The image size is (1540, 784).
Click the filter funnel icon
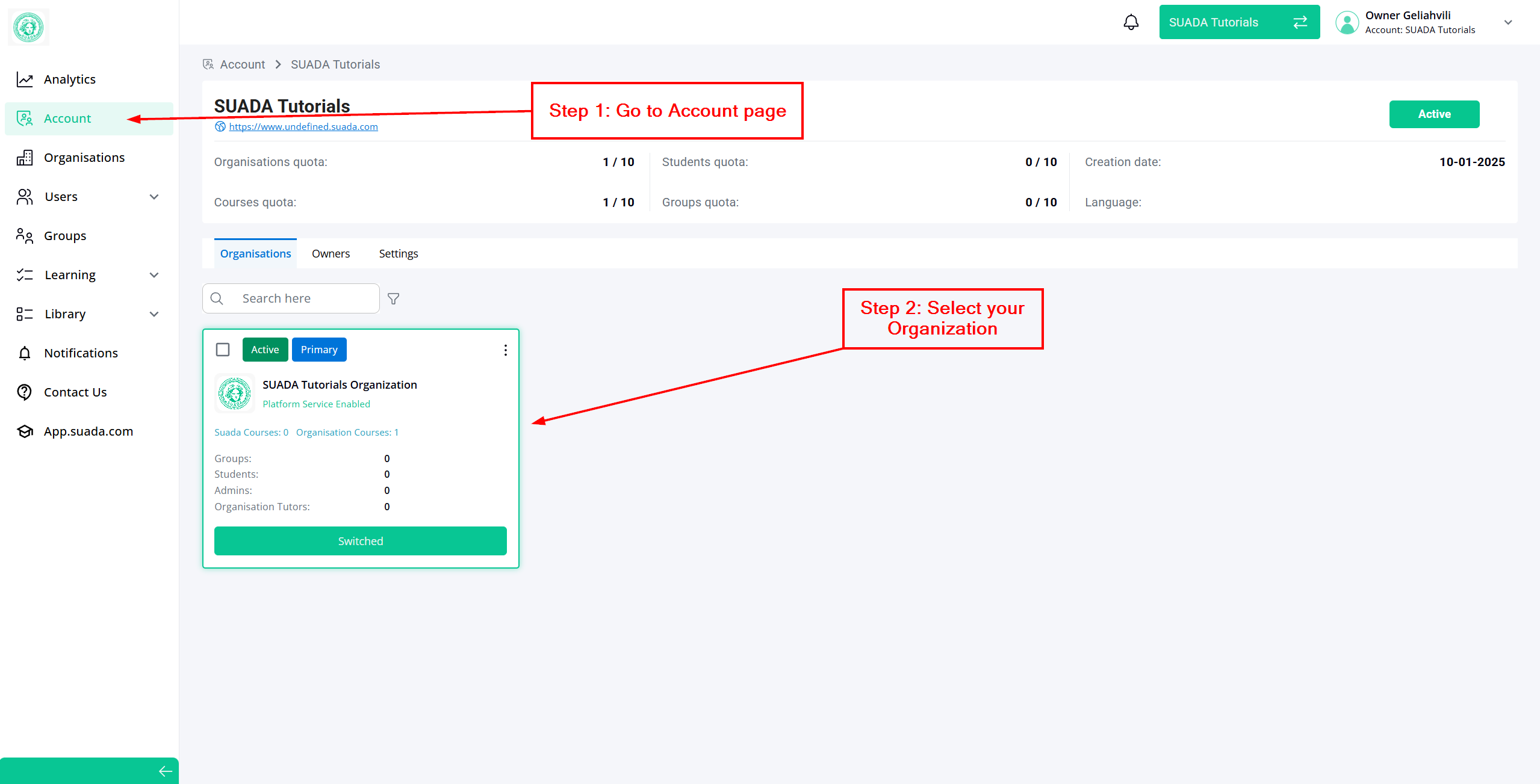click(x=393, y=298)
